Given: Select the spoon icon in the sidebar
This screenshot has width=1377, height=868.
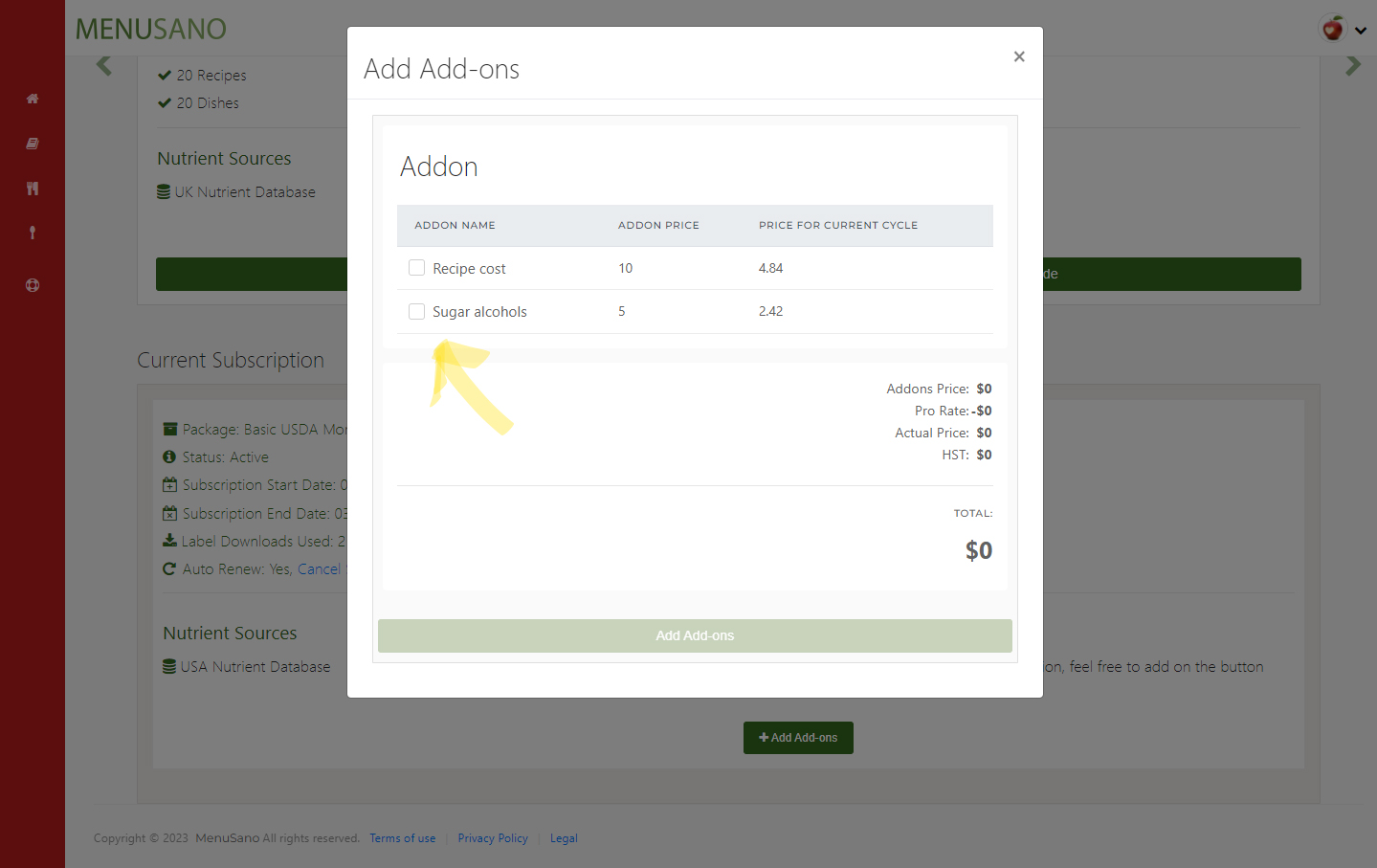Looking at the screenshot, I should point(33,233).
